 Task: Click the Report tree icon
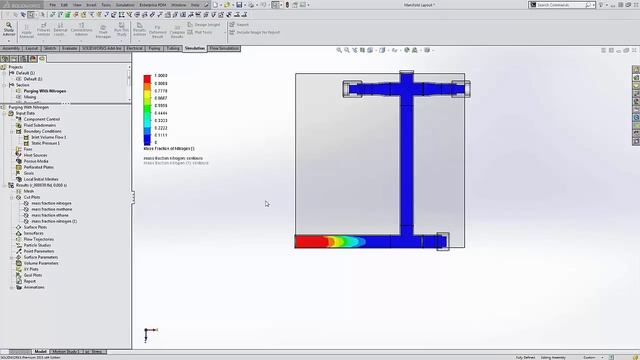[18, 281]
